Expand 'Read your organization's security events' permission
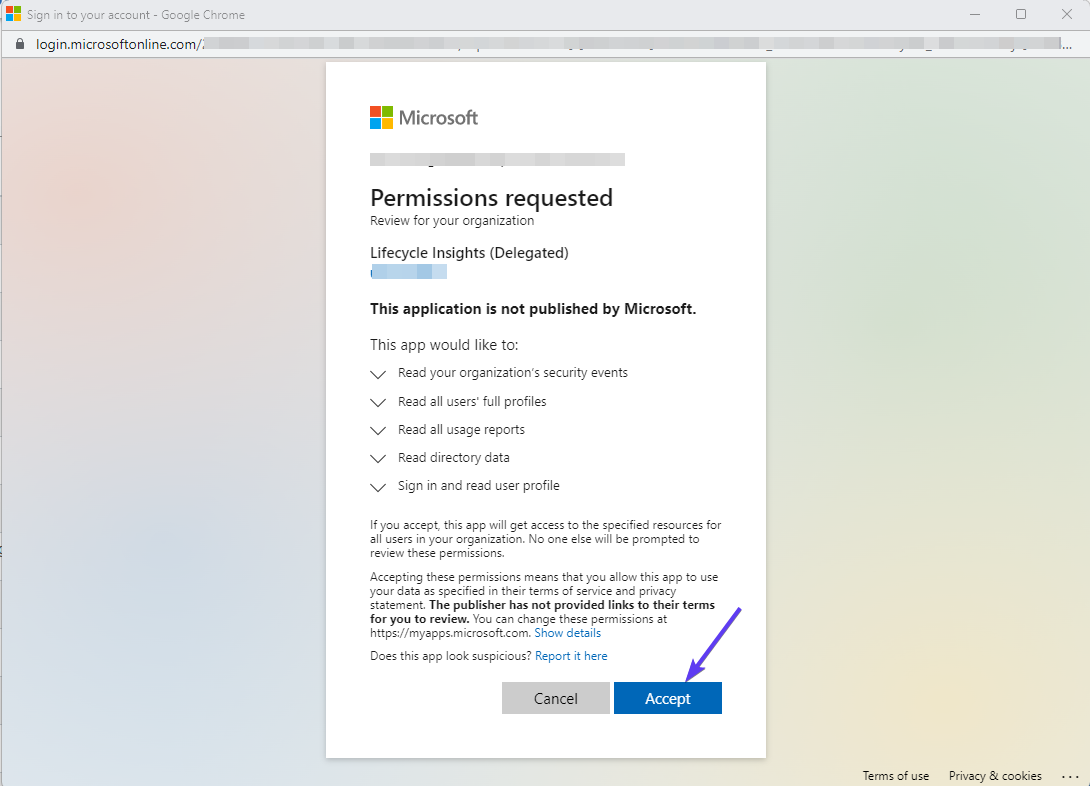 [x=378, y=374]
